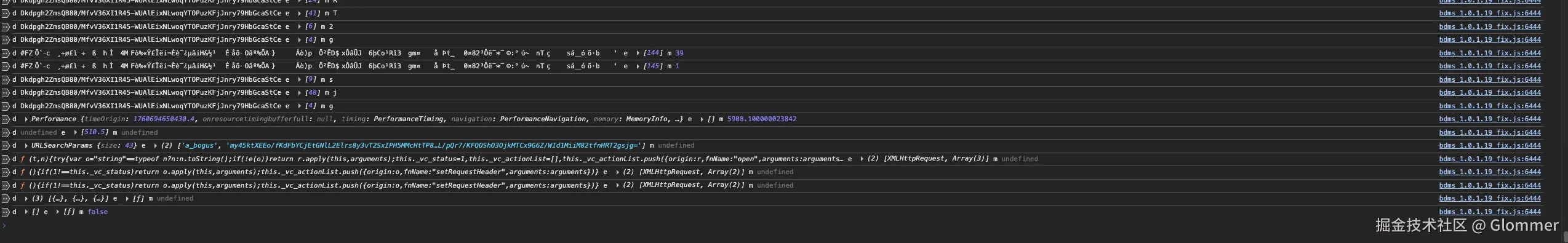
Task: Click the number 39 after [144] m
Action: (679, 53)
